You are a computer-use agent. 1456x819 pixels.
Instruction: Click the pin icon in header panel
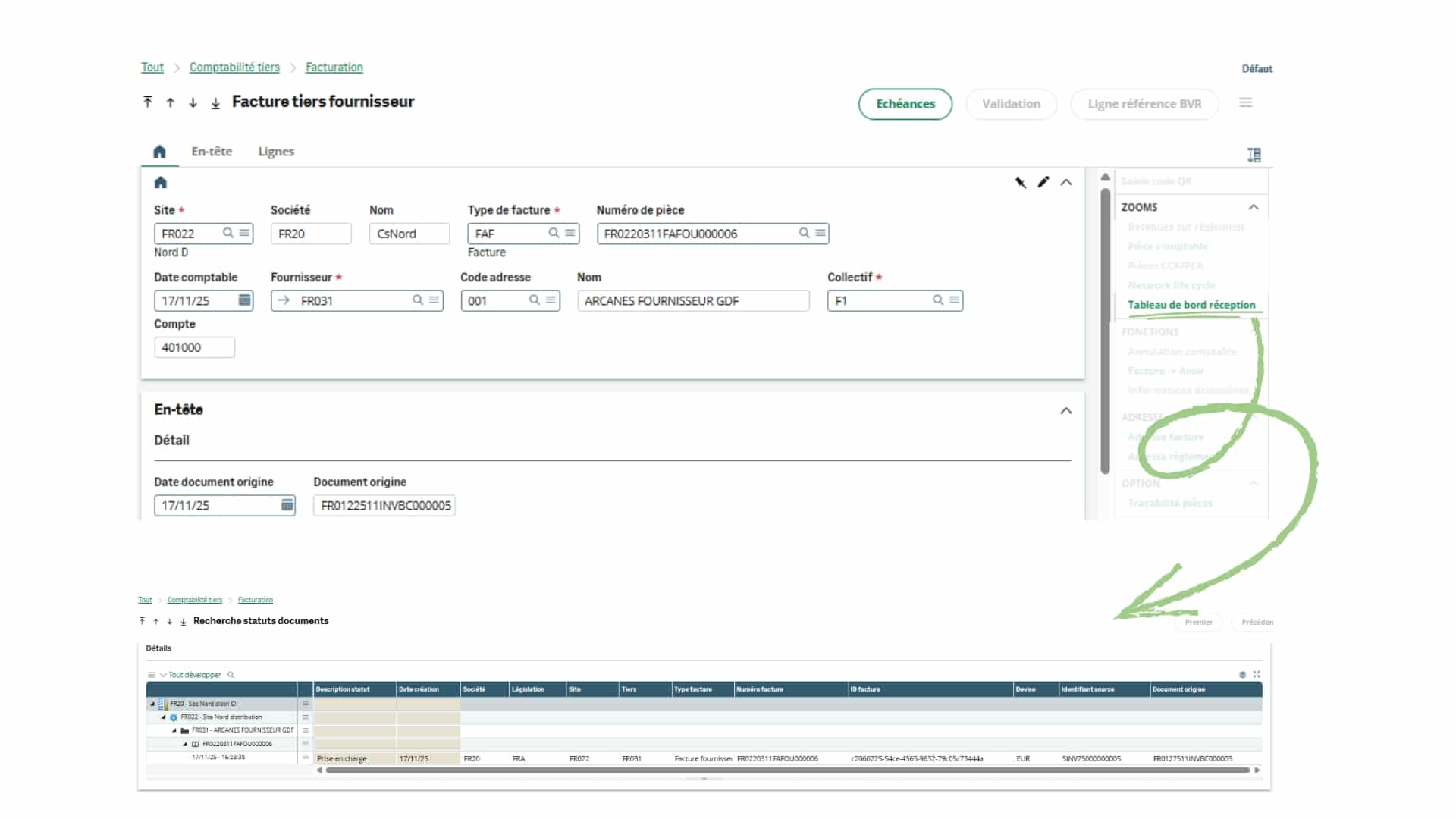click(x=1021, y=182)
